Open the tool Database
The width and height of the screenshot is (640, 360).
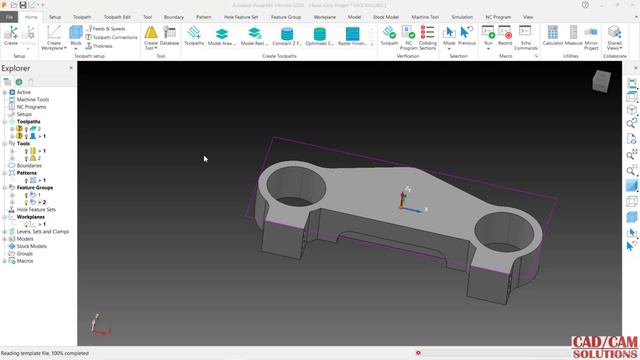[x=169, y=35]
